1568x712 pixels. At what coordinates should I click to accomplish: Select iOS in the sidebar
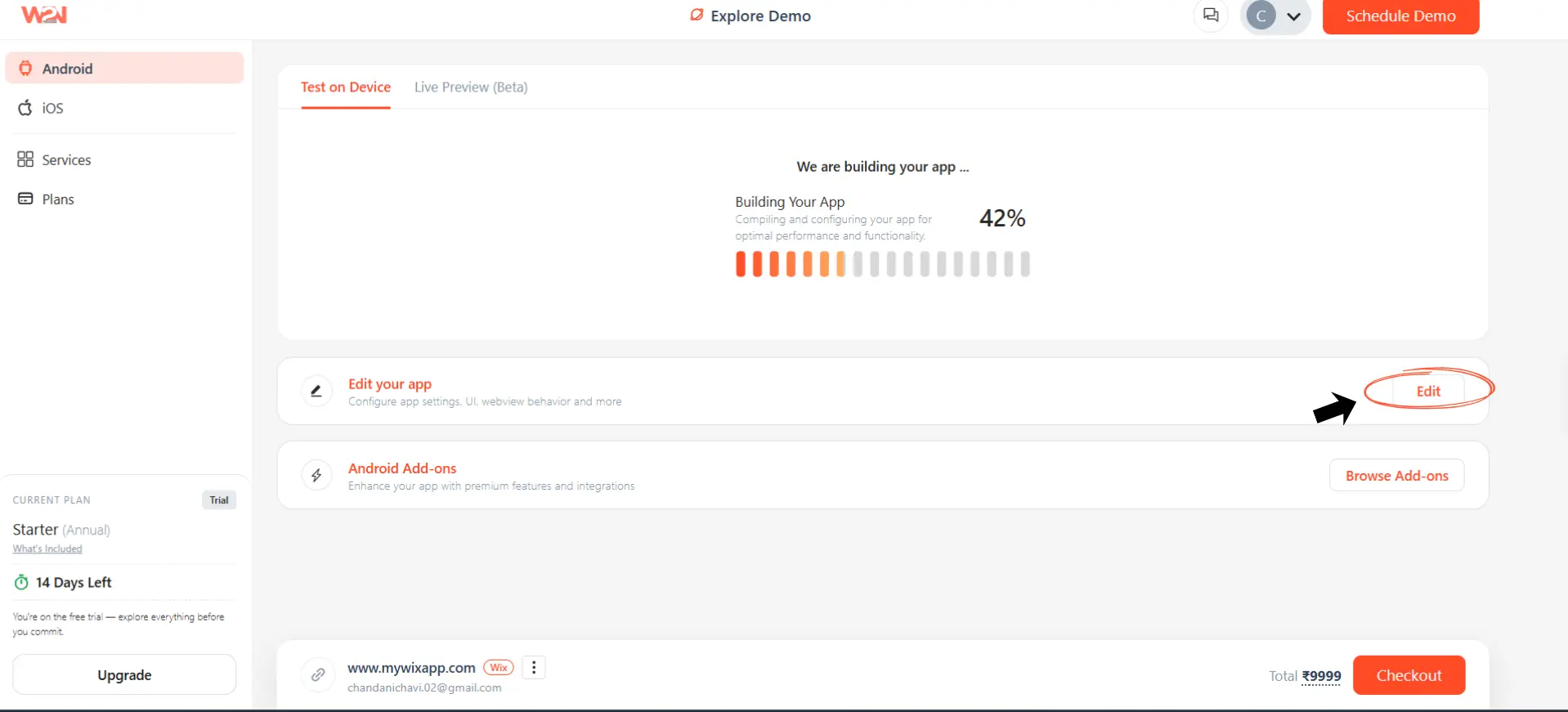(x=124, y=108)
